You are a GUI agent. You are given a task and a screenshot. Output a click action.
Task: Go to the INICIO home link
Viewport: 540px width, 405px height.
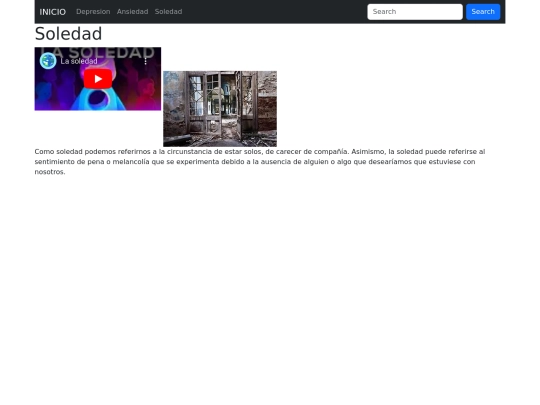tap(53, 12)
